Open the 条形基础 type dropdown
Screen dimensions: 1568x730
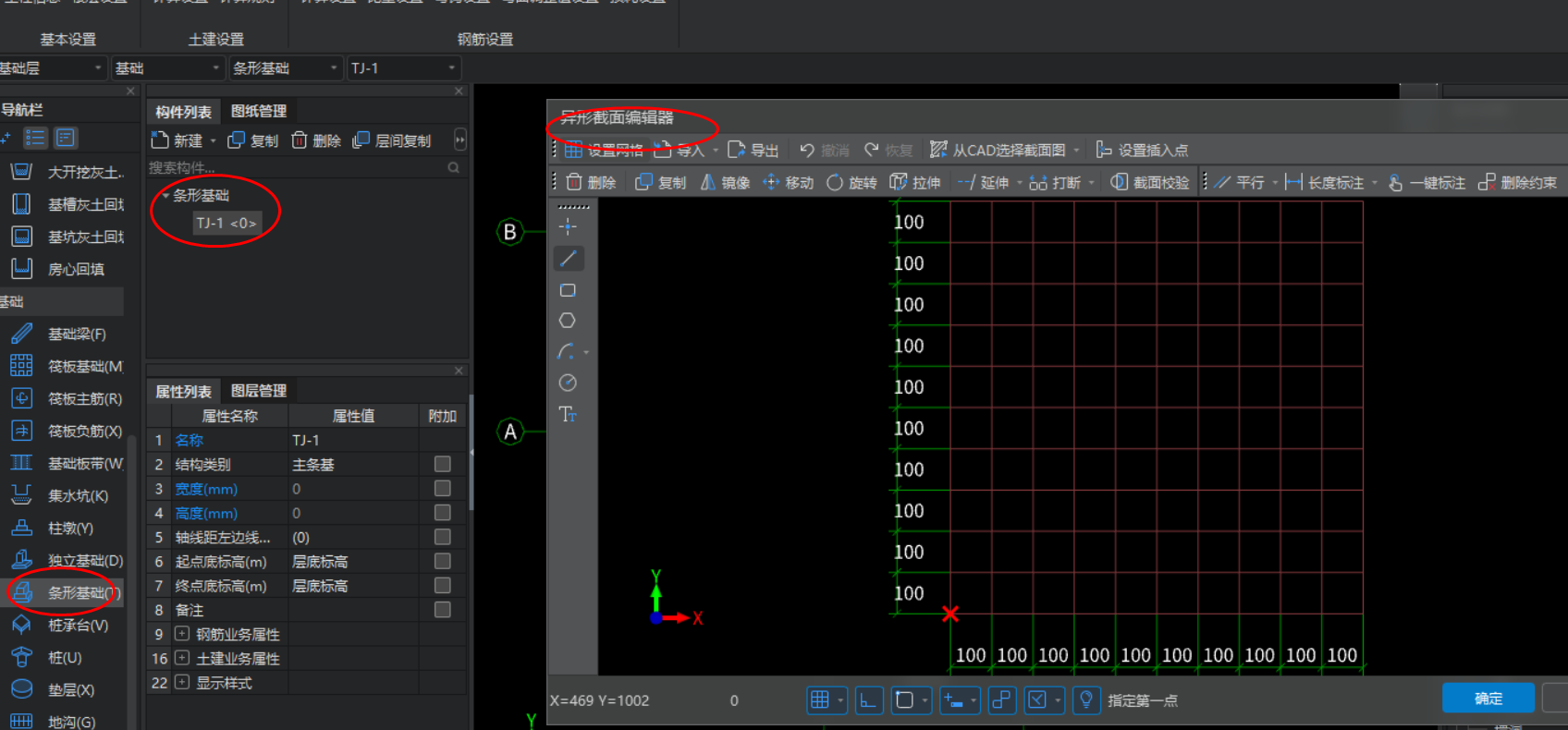pyautogui.click(x=287, y=67)
